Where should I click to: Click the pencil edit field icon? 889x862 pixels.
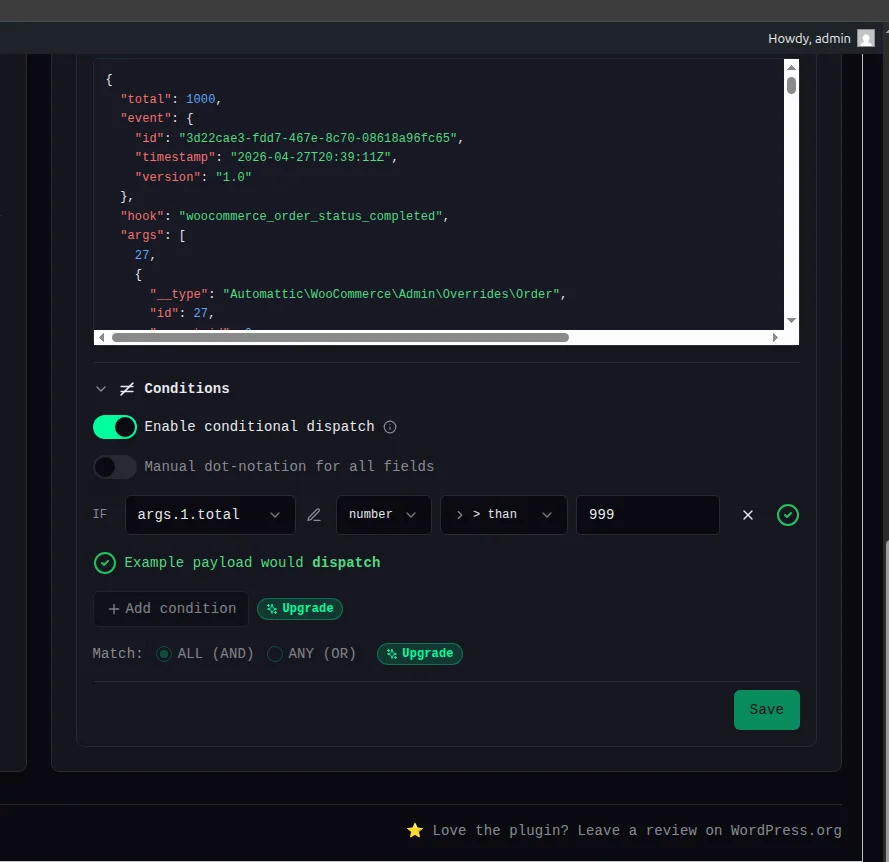point(314,515)
